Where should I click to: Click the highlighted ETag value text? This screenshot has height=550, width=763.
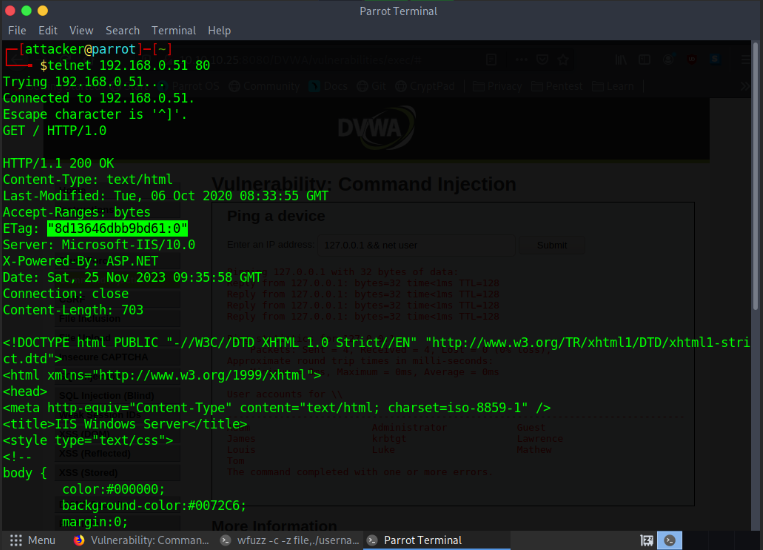point(116,229)
